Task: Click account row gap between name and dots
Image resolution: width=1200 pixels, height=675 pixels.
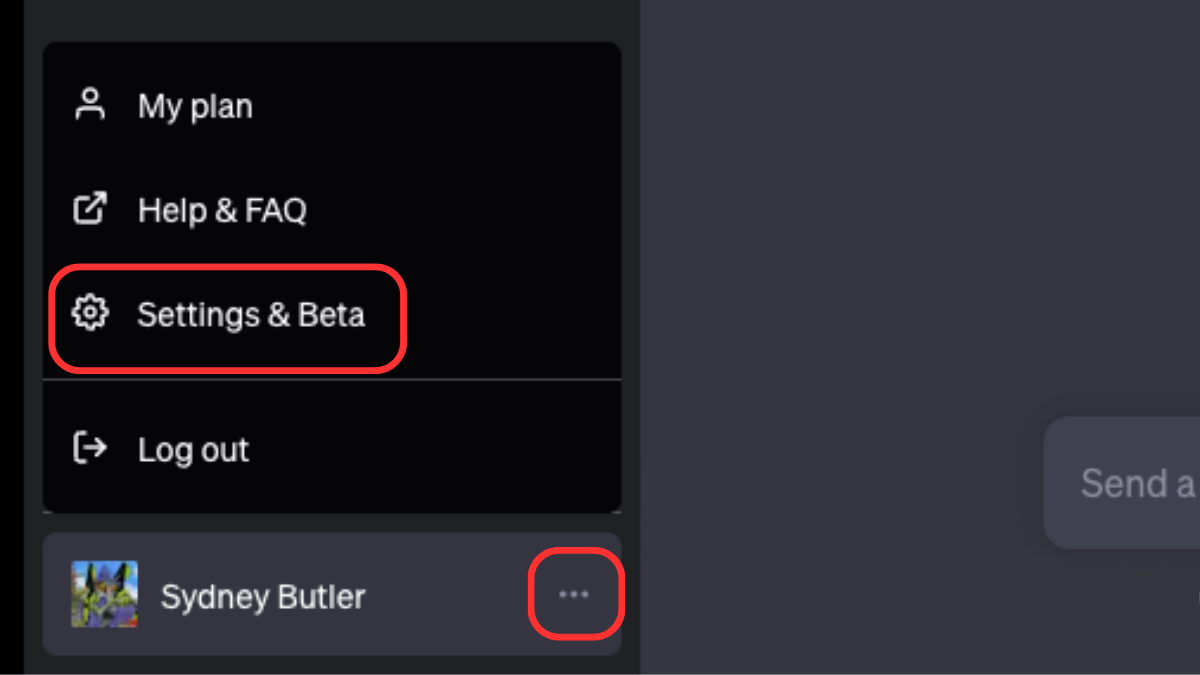Action: (447, 596)
